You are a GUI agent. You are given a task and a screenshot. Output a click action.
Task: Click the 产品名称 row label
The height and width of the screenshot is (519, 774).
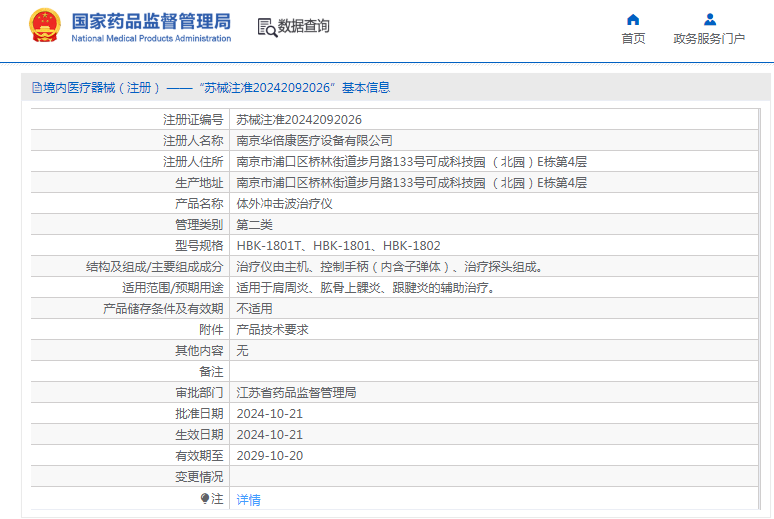[199, 204]
